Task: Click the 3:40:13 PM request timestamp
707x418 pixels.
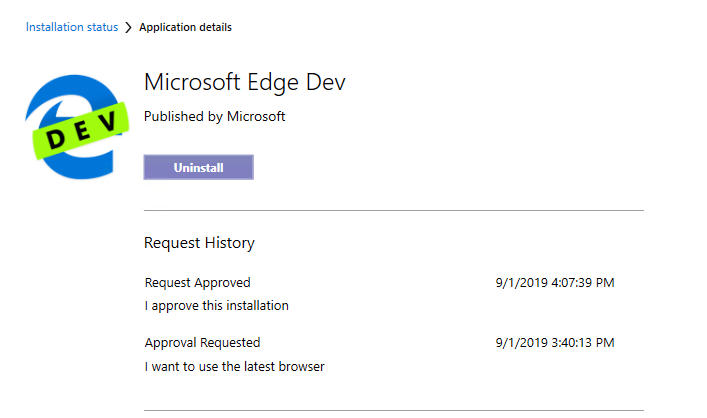Action: click(554, 343)
